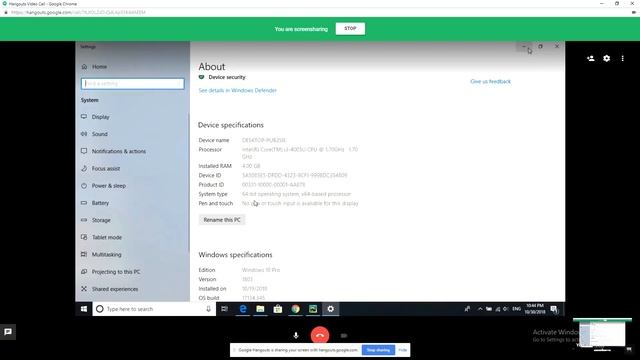The width and height of the screenshot is (640, 360).
Task: Toggle the camera icon in call controls
Action: click(x=344, y=336)
